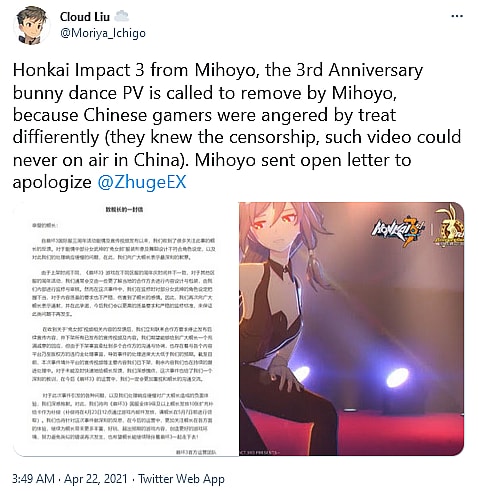
Task: Click the PRESENTS caption below PV image
Action: (259, 453)
